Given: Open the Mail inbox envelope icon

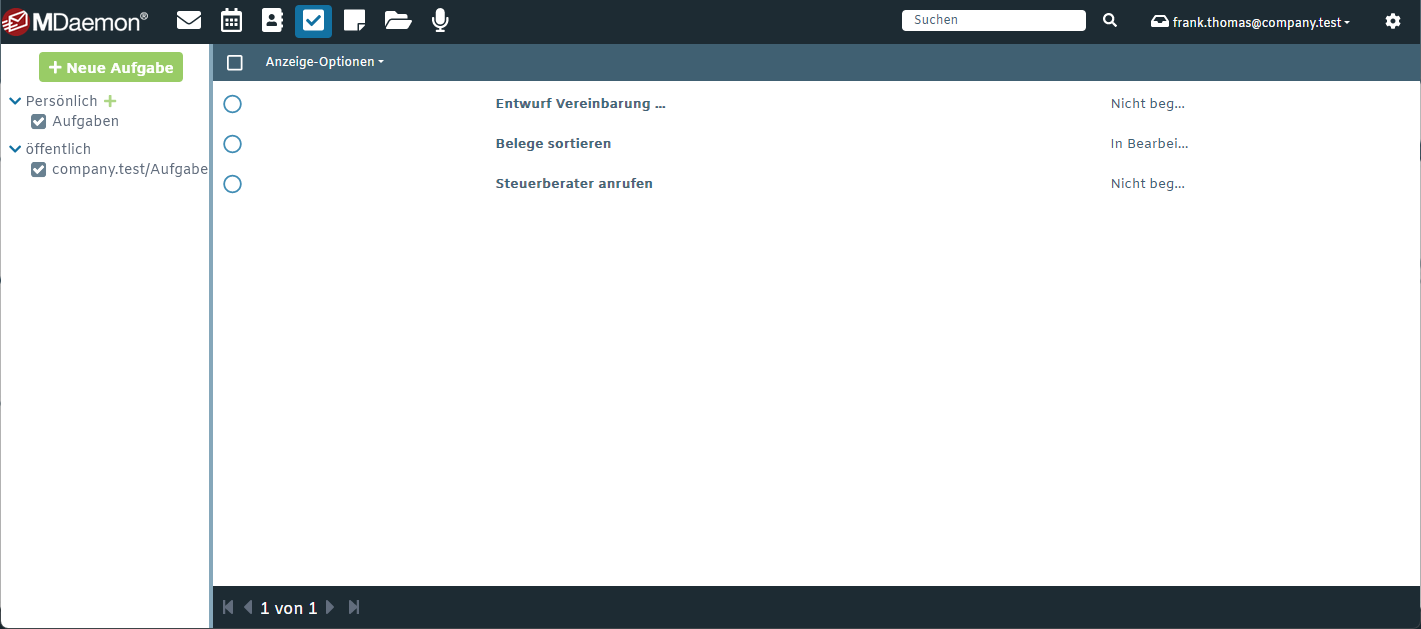Looking at the screenshot, I should tap(189, 20).
